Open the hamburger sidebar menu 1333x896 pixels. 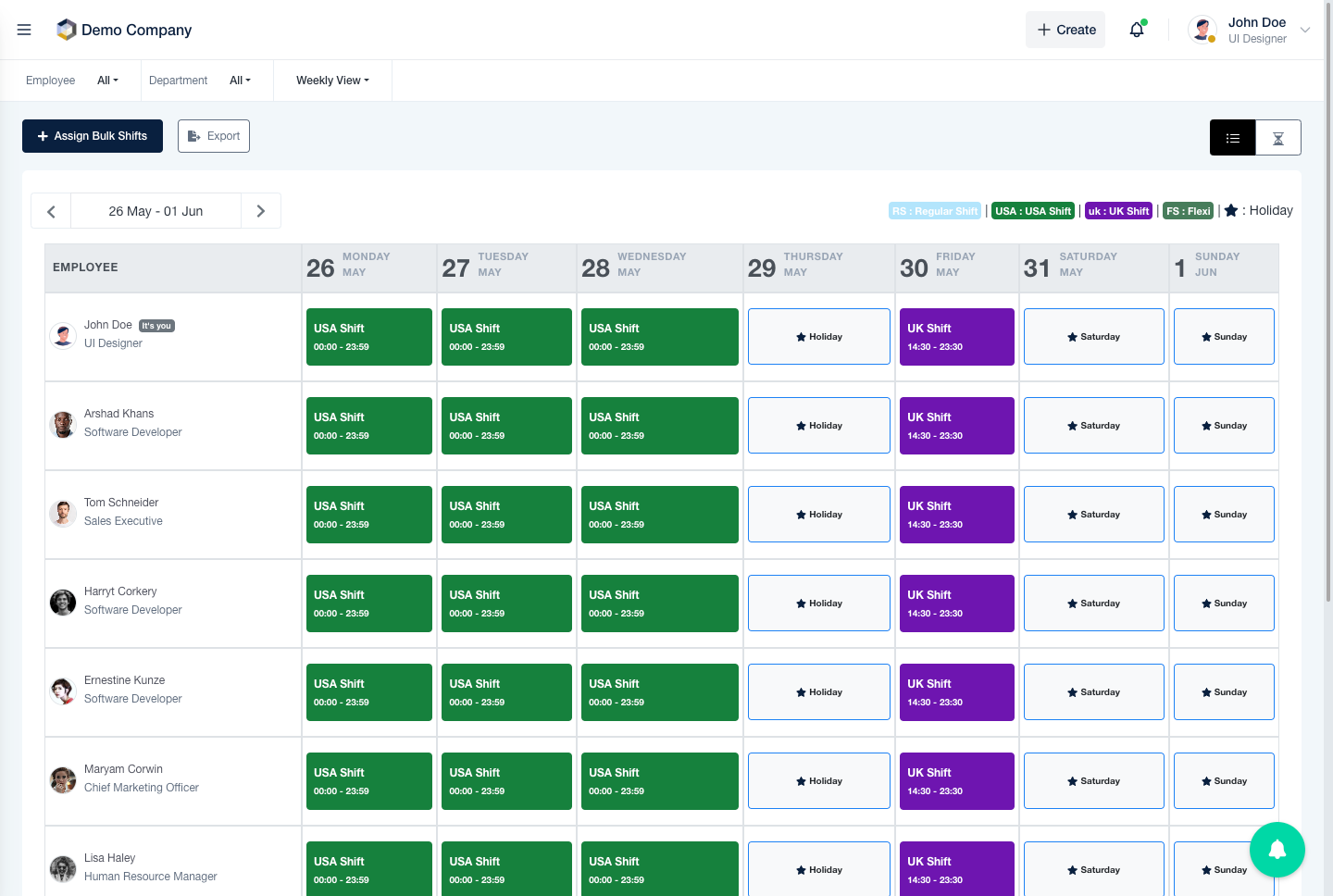pos(24,30)
